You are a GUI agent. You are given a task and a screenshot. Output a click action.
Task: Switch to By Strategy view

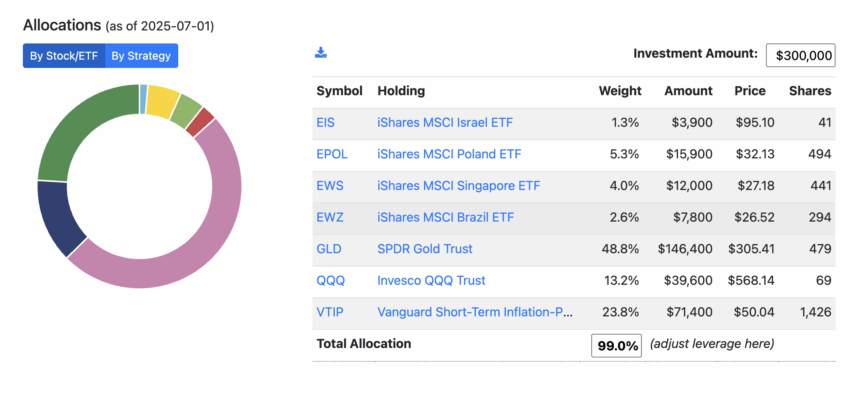(x=141, y=56)
